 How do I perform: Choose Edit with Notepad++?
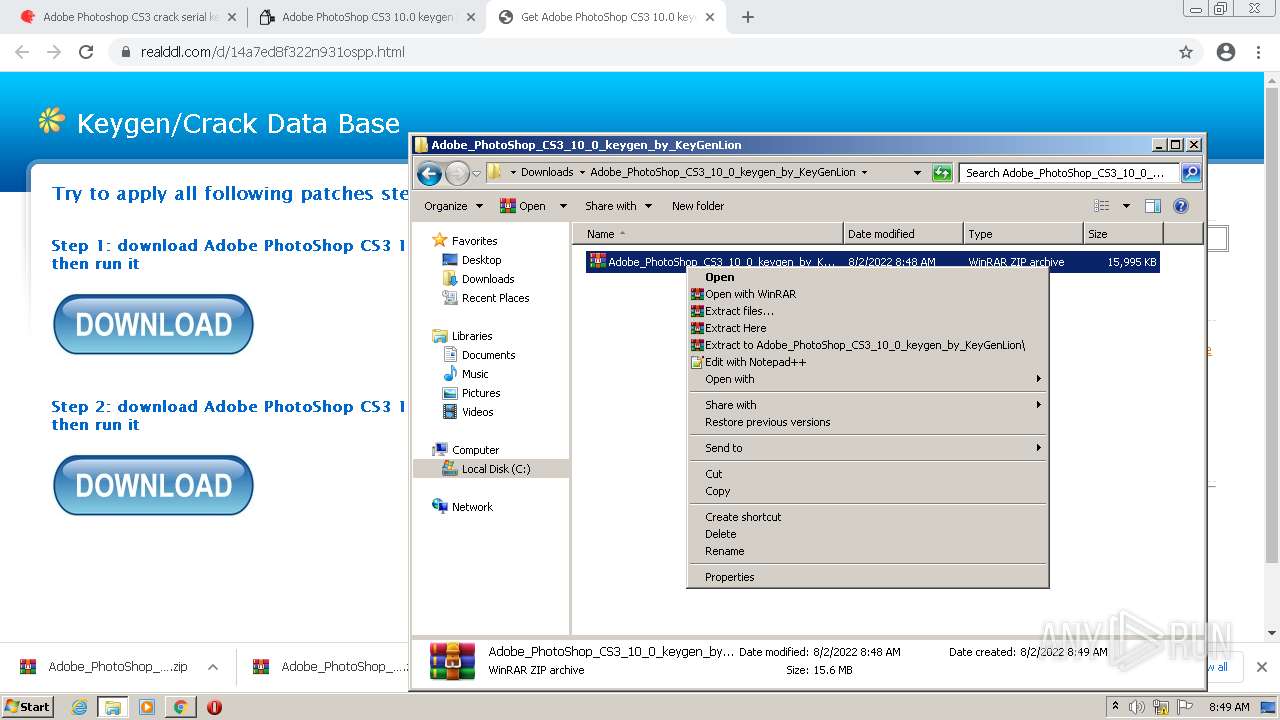point(755,362)
